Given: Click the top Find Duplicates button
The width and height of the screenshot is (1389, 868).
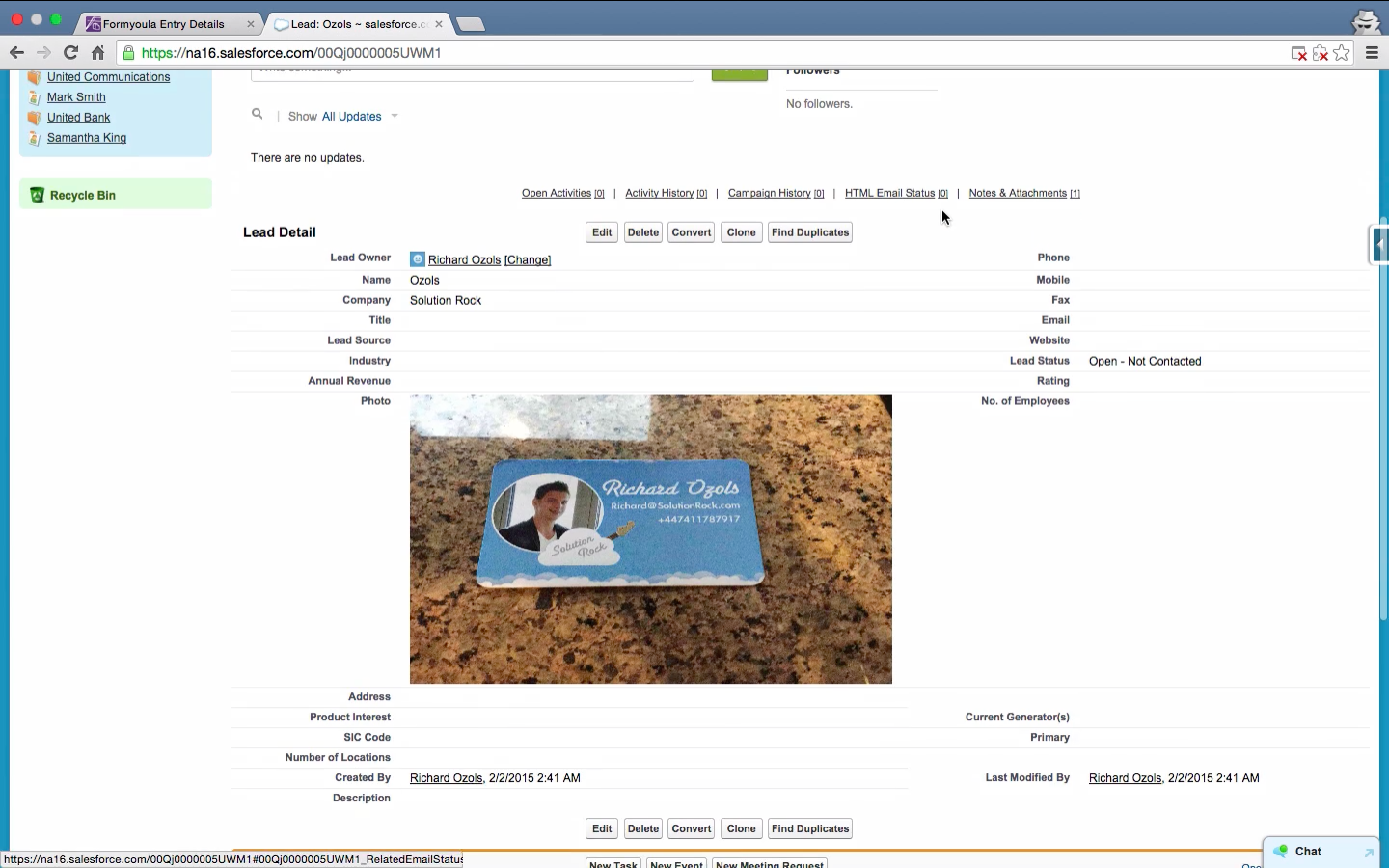Looking at the screenshot, I should (810, 232).
